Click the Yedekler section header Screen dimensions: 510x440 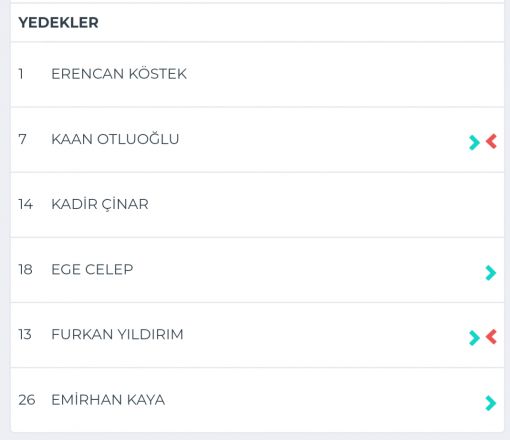pyautogui.click(x=58, y=23)
